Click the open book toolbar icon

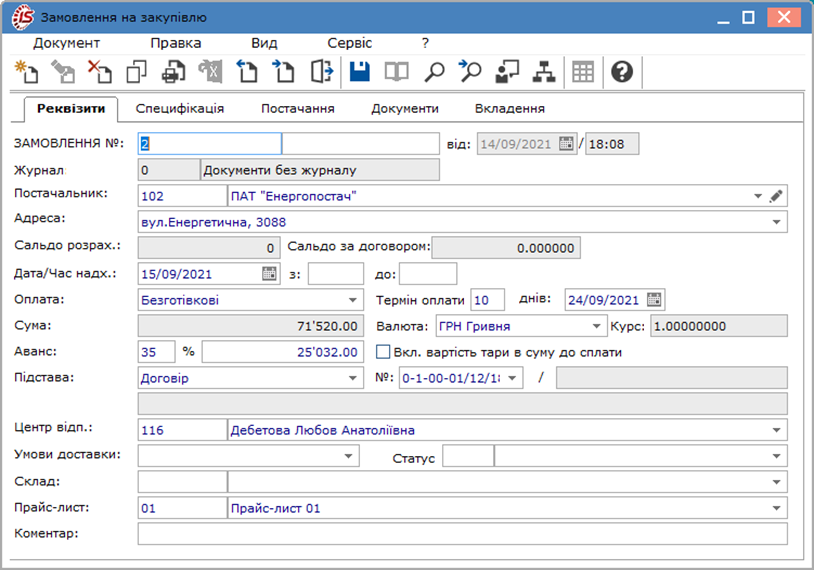[x=397, y=72]
